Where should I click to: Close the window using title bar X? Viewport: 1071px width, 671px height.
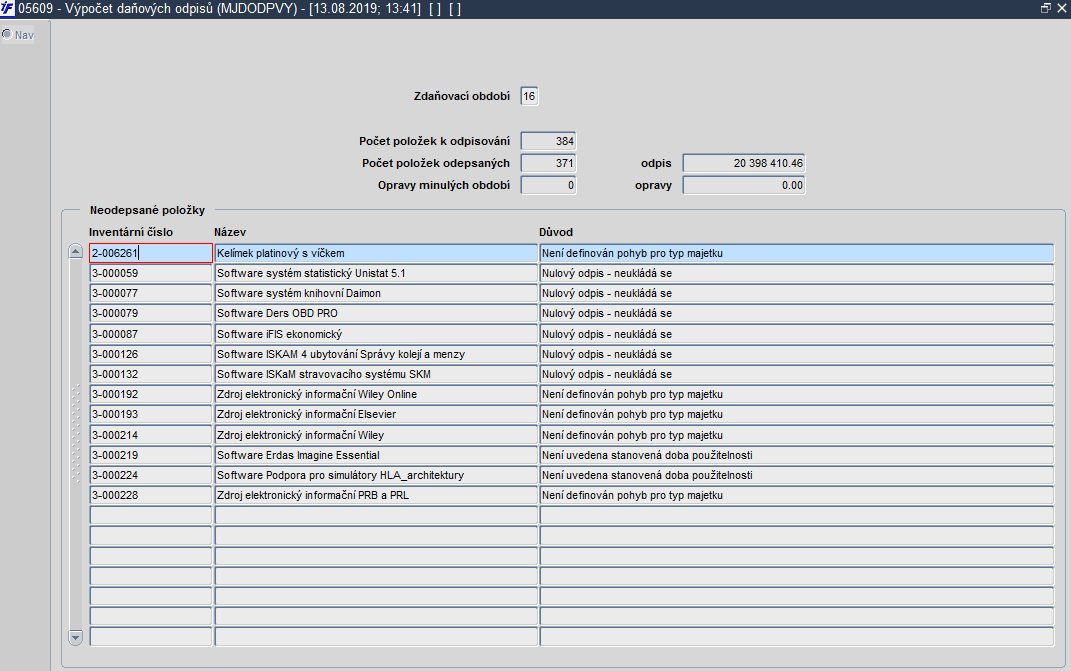coord(1062,8)
